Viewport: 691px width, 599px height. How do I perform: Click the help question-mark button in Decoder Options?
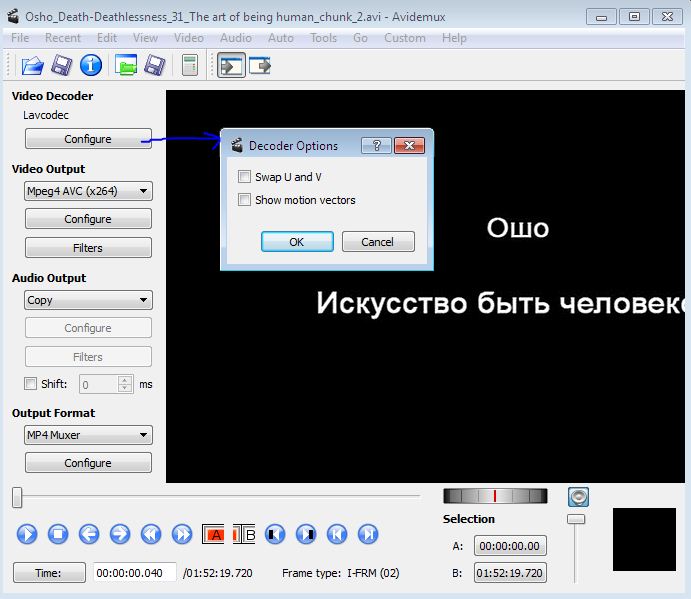(376, 145)
